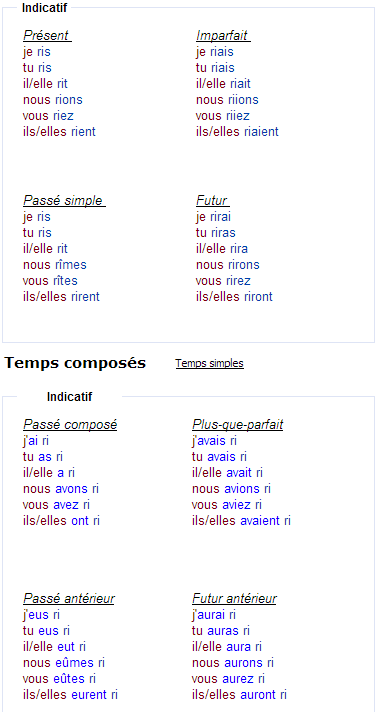Viewport: 378px width, 712px height.
Task: Click the 'vous rirez' future form
Action: click(223, 281)
